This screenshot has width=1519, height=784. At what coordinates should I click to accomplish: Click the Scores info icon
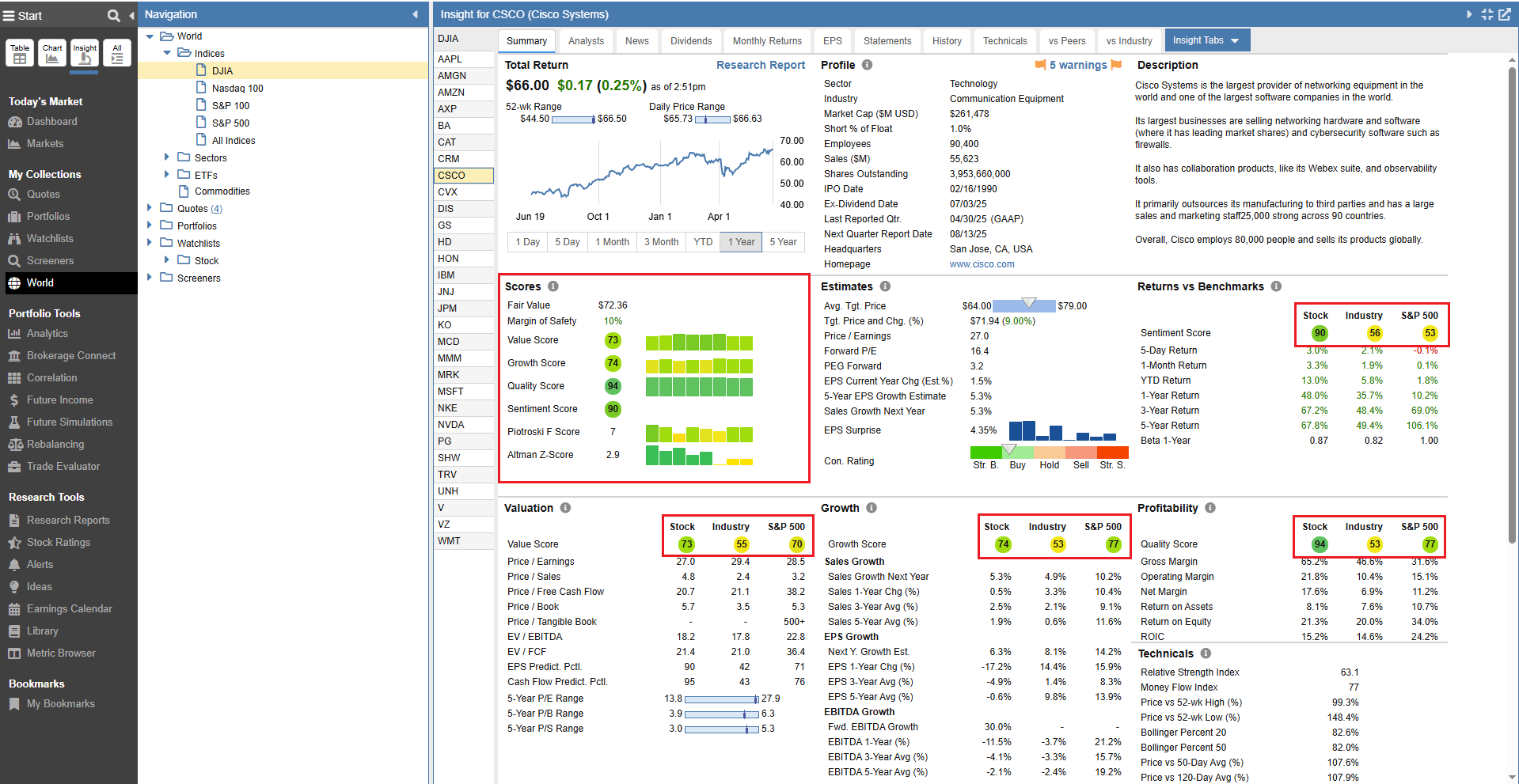(553, 286)
